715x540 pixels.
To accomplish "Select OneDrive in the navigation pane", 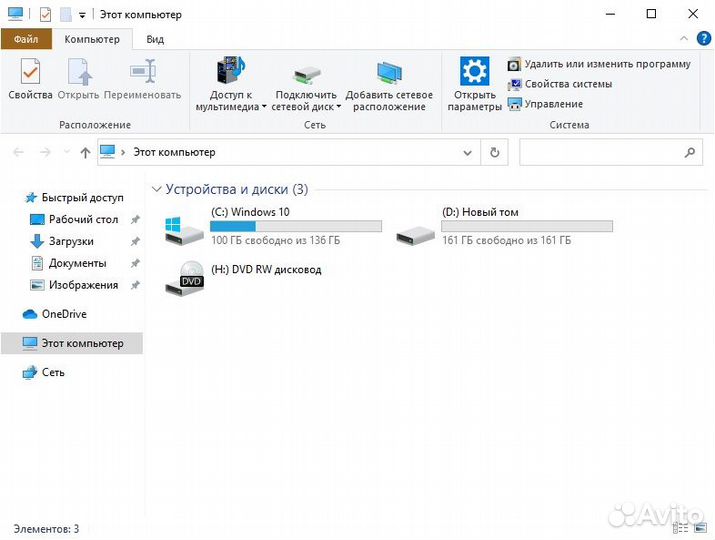I will tap(64, 314).
